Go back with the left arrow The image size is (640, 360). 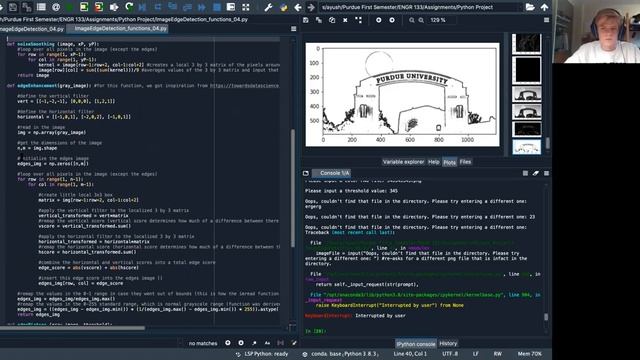[298, 7]
